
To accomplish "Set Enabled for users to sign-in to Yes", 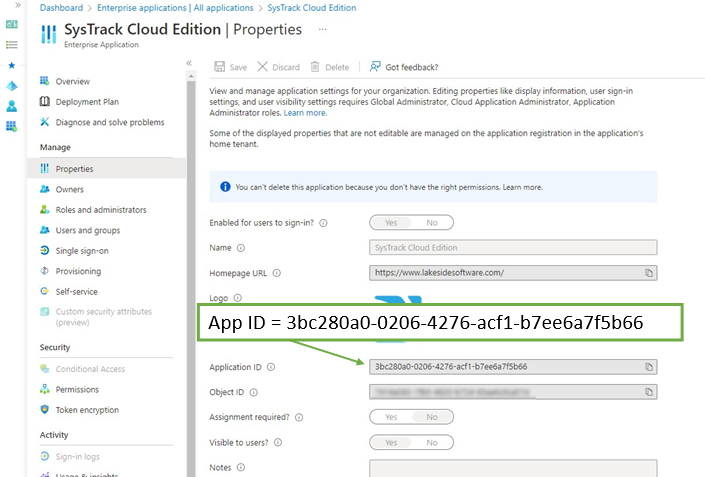I will [x=391, y=223].
